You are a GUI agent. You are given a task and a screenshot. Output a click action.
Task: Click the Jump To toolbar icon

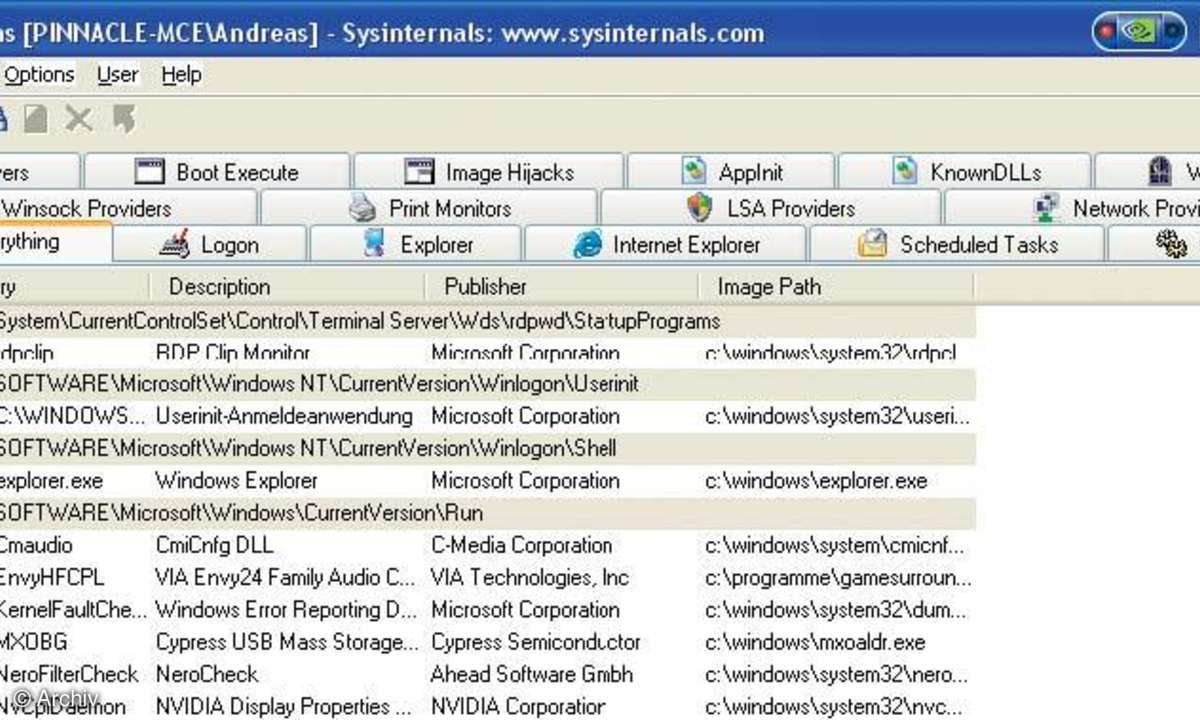pyautogui.click(x=124, y=120)
